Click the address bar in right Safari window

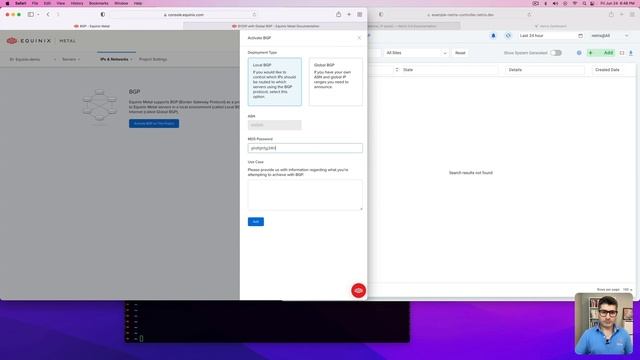(462, 15)
